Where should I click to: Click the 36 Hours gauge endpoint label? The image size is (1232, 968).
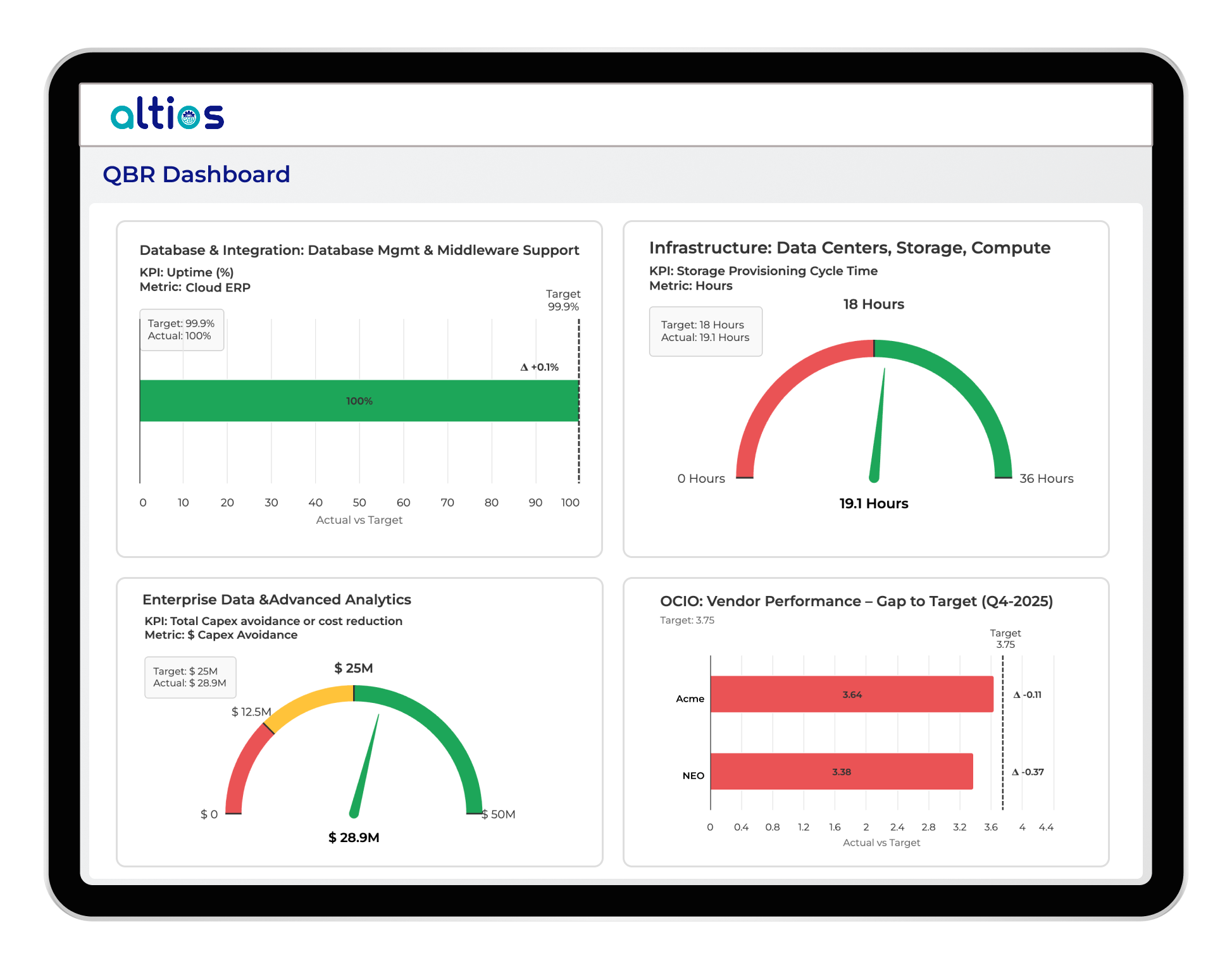tap(1047, 478)
